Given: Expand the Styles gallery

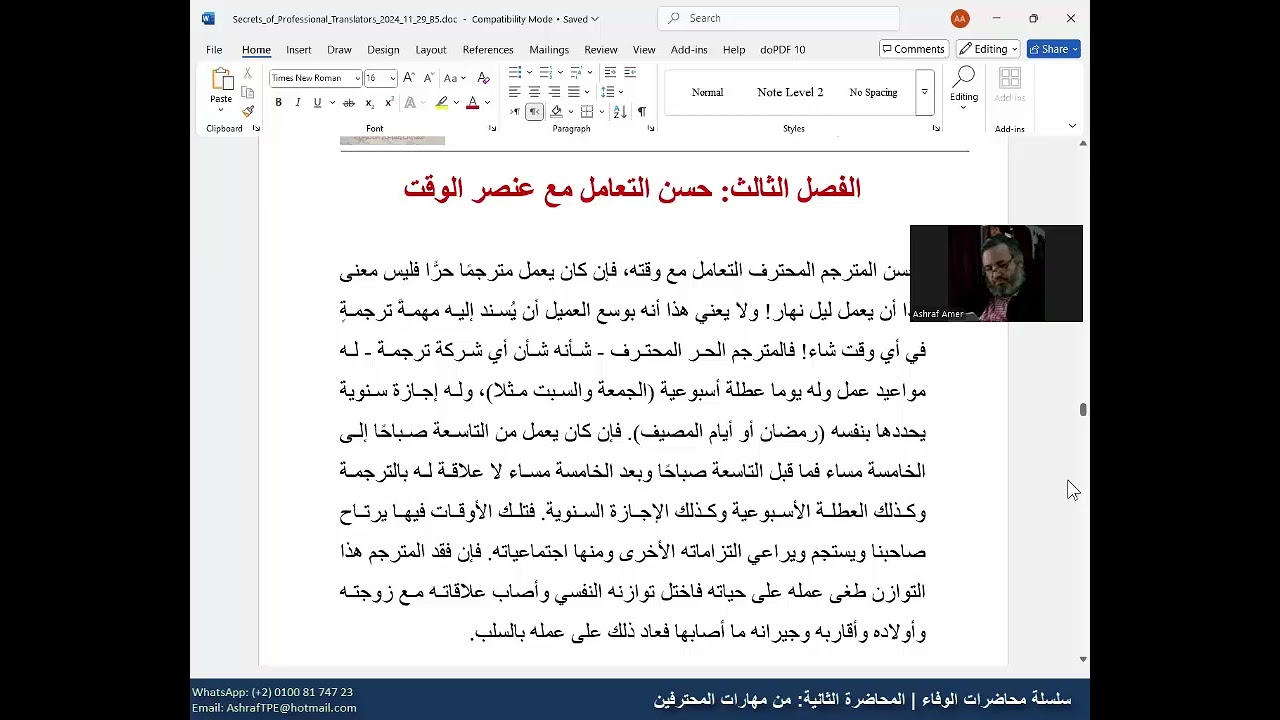Looking at the screenshot, I should (x=925, y=92).
